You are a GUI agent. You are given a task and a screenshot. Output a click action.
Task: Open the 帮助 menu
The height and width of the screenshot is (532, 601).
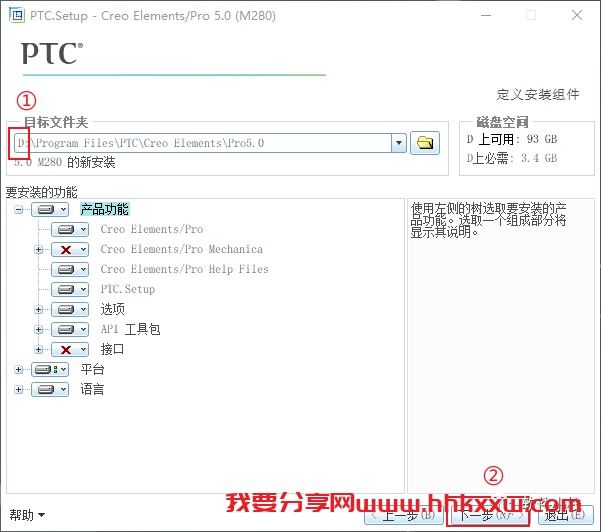pyautogui.click(x=27, y=515)
